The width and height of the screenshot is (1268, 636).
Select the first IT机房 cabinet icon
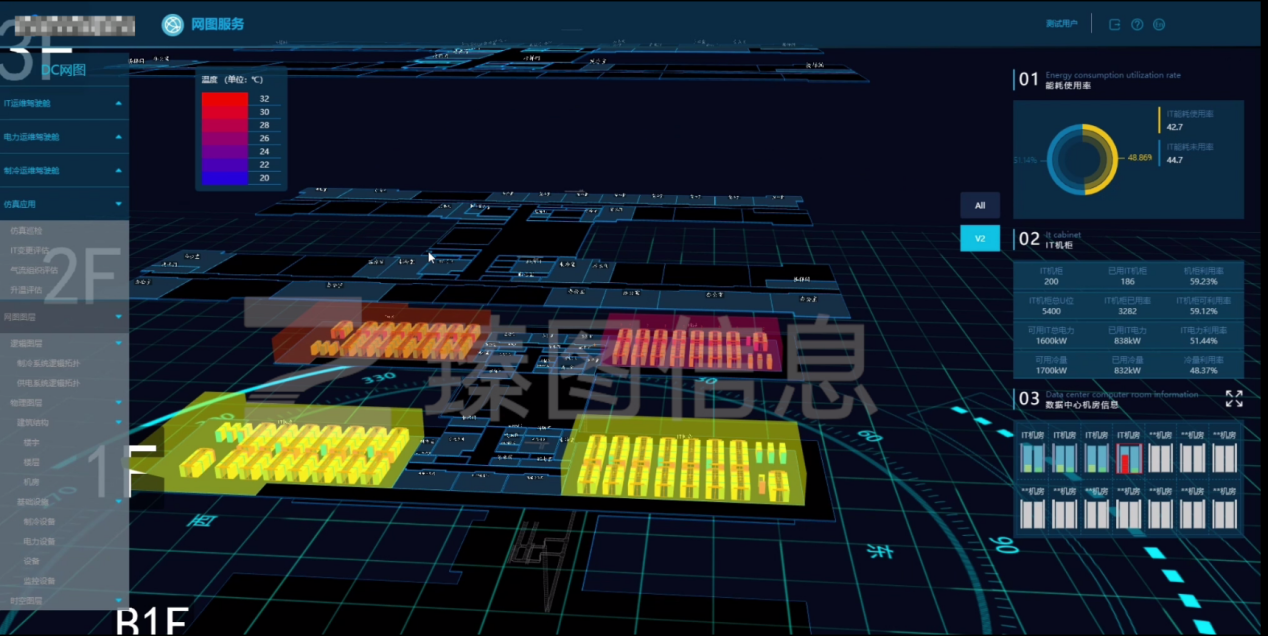[1032, 458]
